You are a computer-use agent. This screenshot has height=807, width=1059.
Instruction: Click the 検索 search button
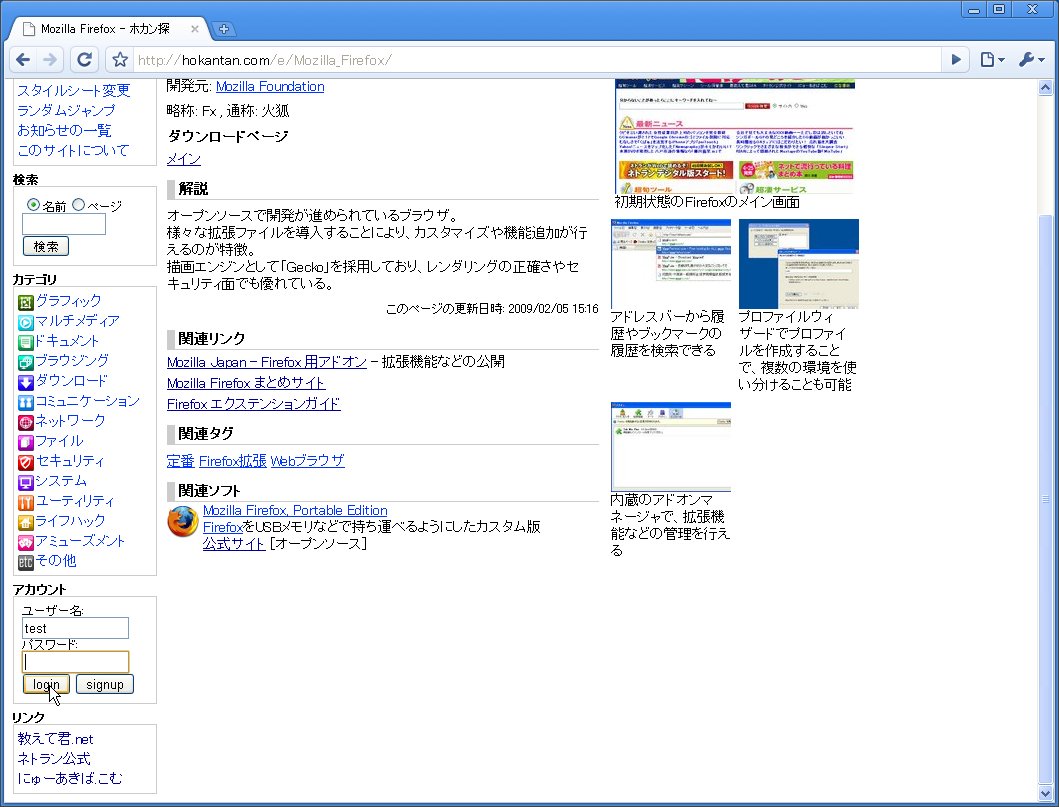(46, 246)
